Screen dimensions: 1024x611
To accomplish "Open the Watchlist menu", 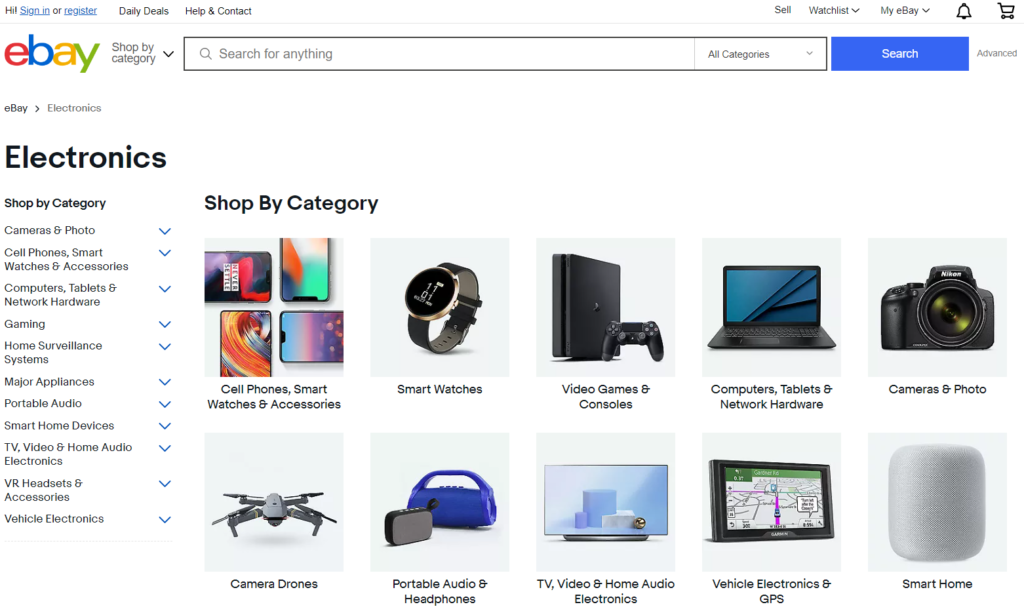I will 833,11.
